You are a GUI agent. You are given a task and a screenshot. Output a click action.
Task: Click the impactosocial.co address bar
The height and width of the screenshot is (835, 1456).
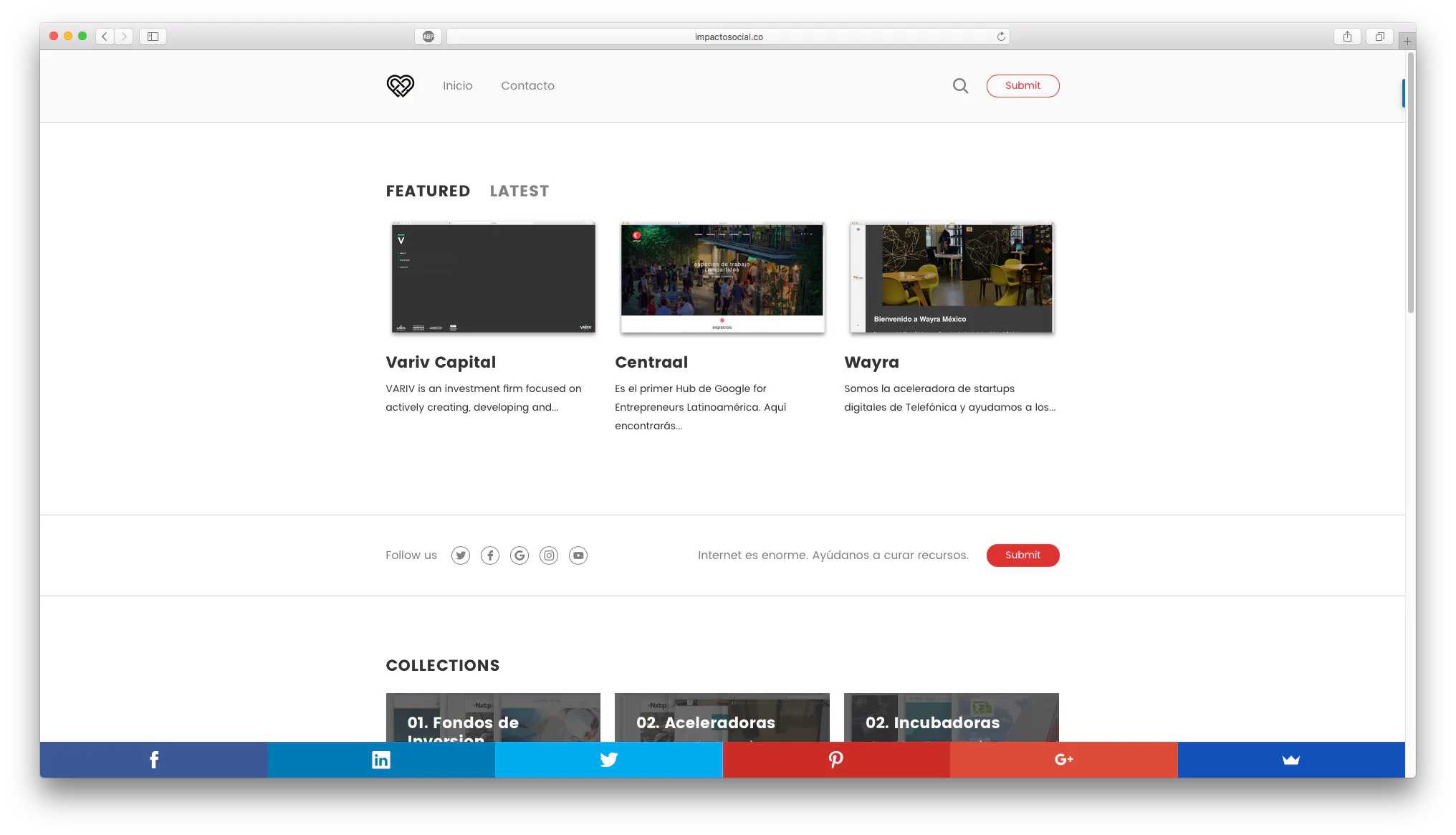[728, 37]
